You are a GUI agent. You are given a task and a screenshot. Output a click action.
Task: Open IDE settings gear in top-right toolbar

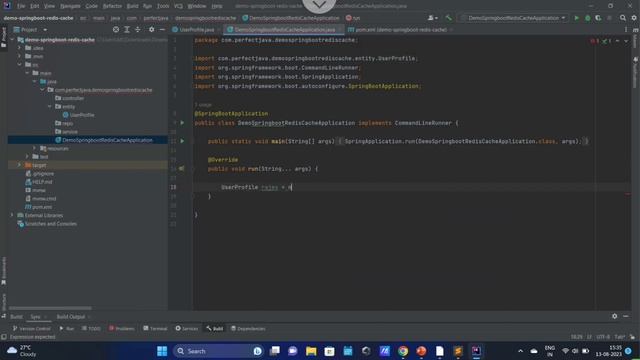point(634,18)
